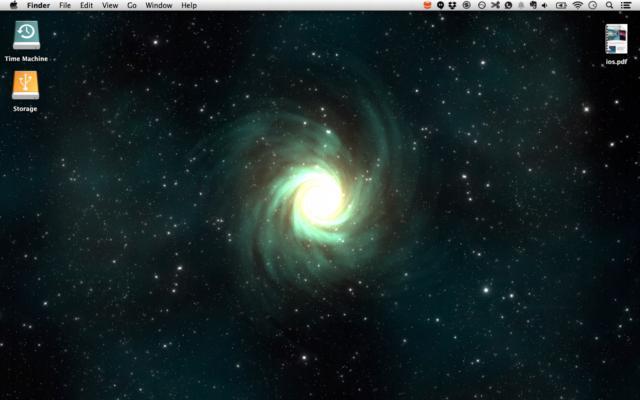The image size is (640, 400).
Task: Open the clock icon in menu bar
Action: [x=593, y=5]
